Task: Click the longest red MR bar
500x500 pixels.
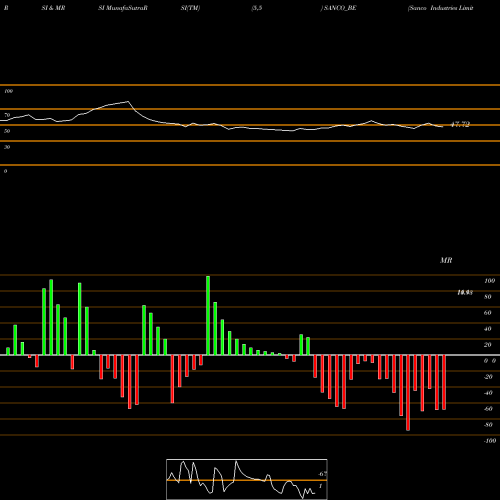Action: click(x=408, y=393)
